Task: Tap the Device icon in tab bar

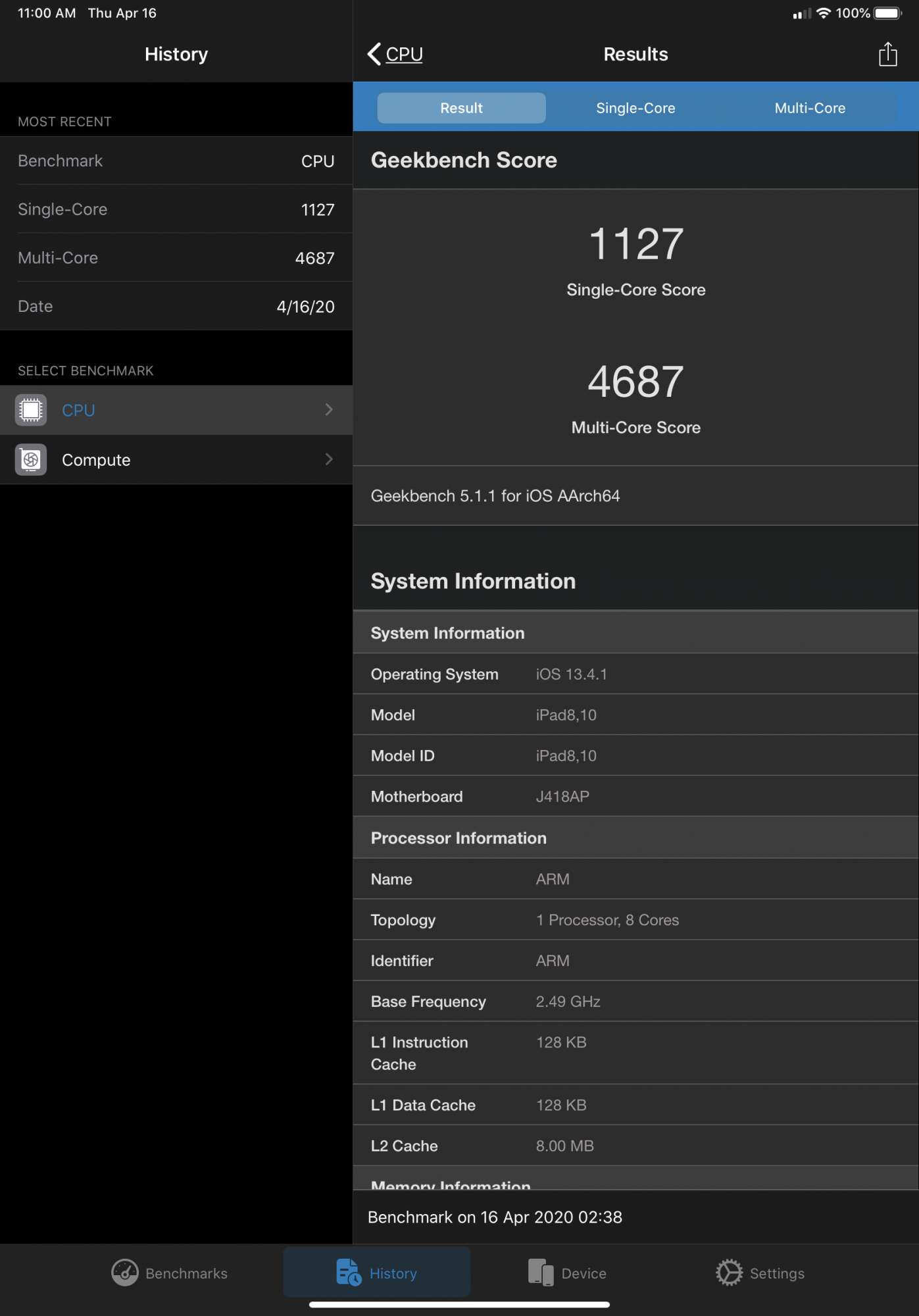Action: click(541, 1273)
